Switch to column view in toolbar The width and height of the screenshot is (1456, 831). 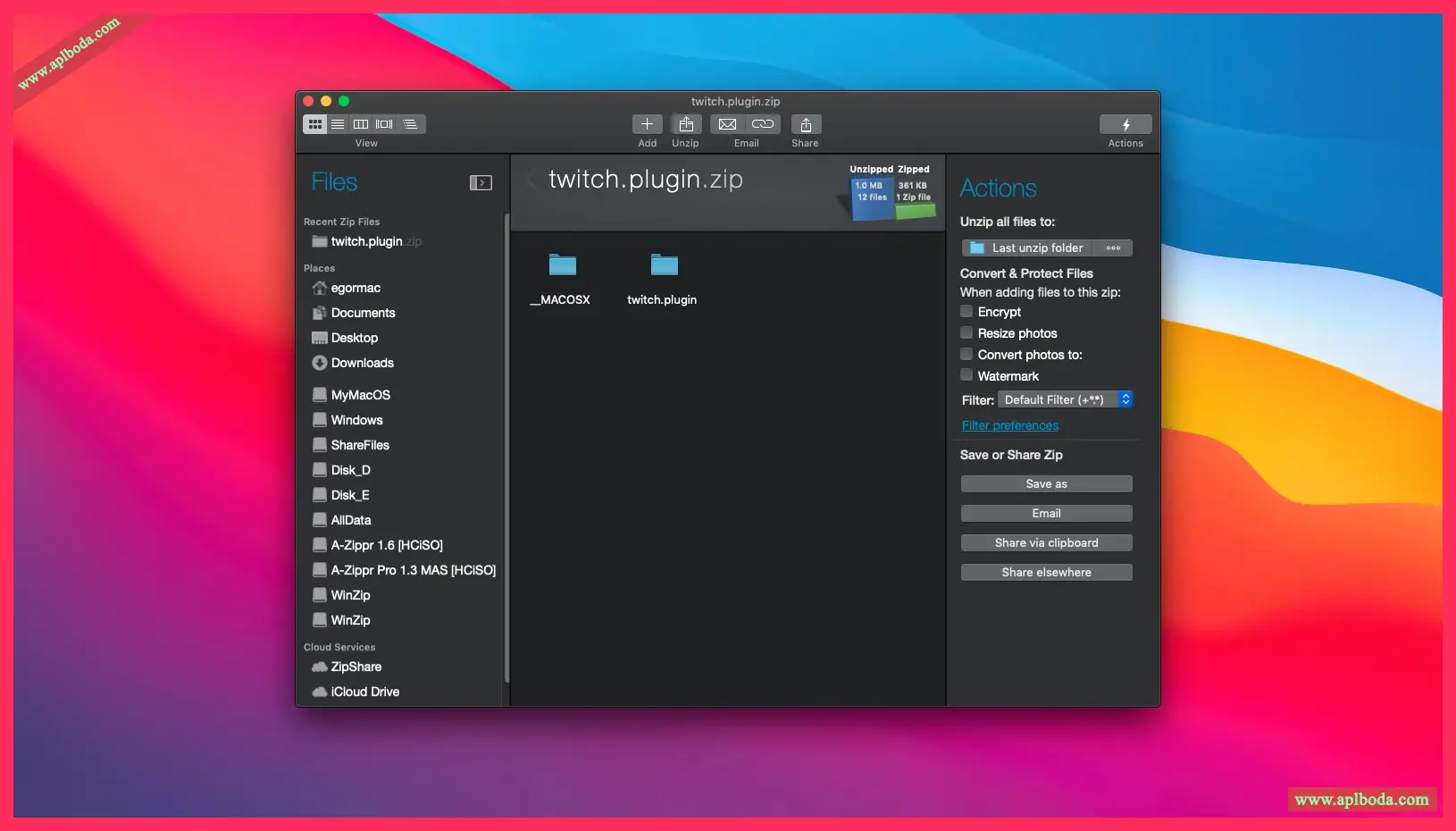[361, 124]
